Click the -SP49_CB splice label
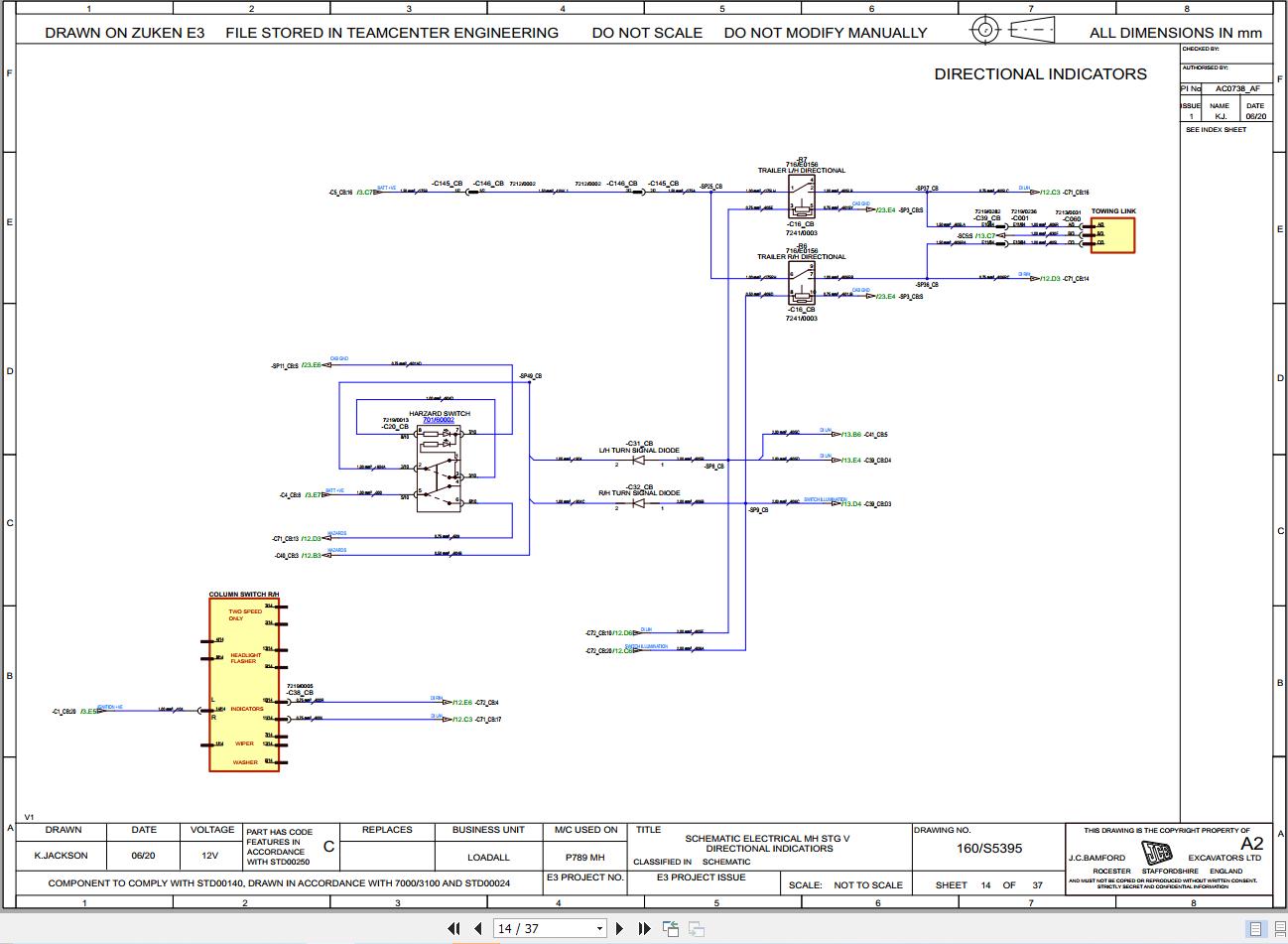Viewport: 1288px width, 944px height. pyautogui.click(x=531, y=376)
